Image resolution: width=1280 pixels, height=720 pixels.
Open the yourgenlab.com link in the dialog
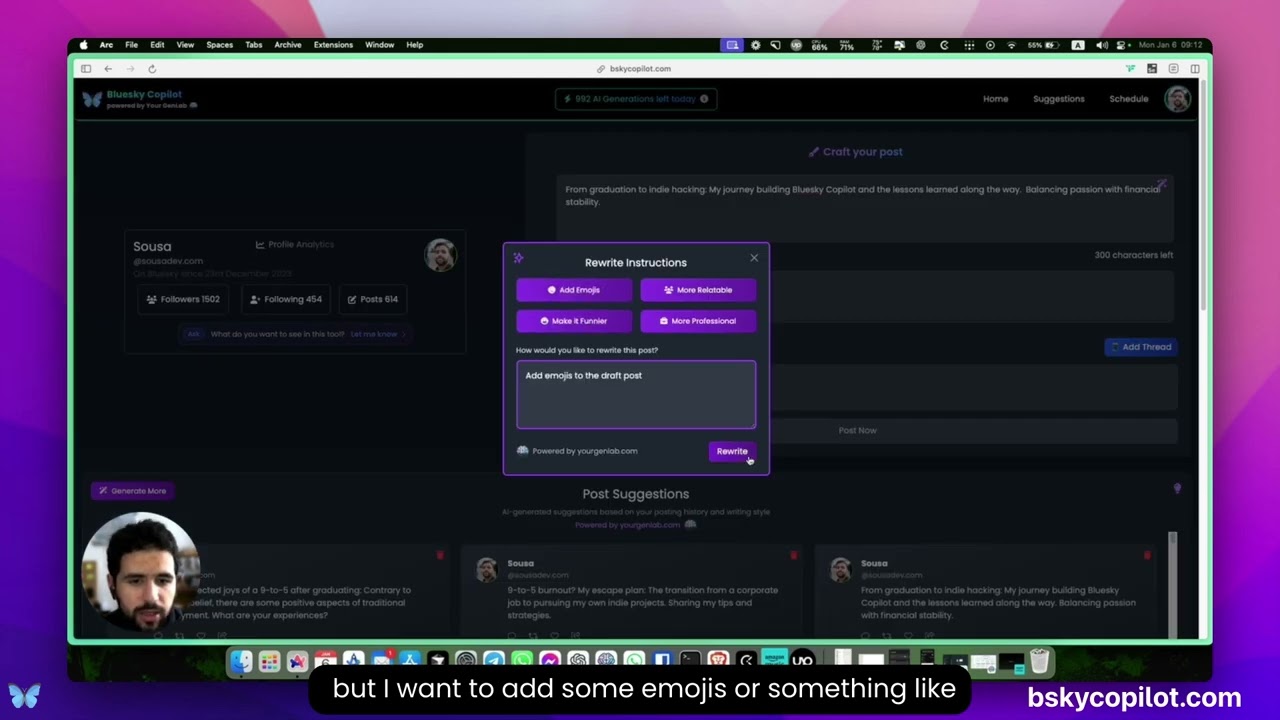[x=585, y=451]
